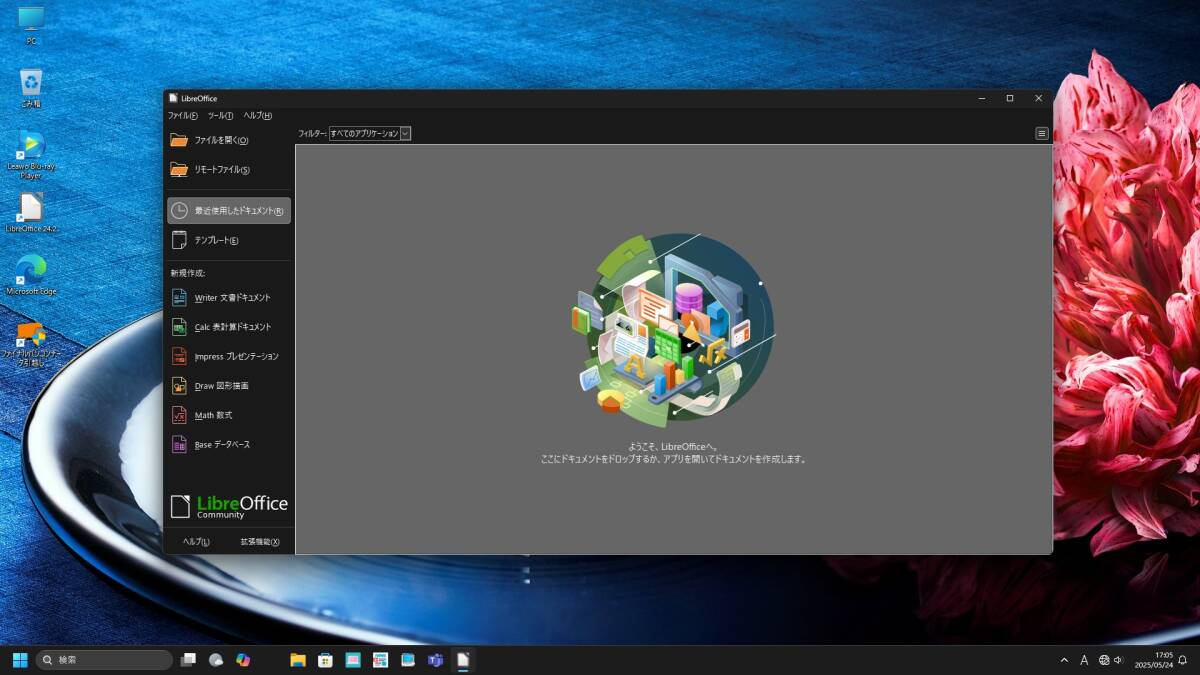Open the ツール(T) menu
The width and height of the screenshot is (1200, 675).
pyautogui.click(x=220, y=116)
